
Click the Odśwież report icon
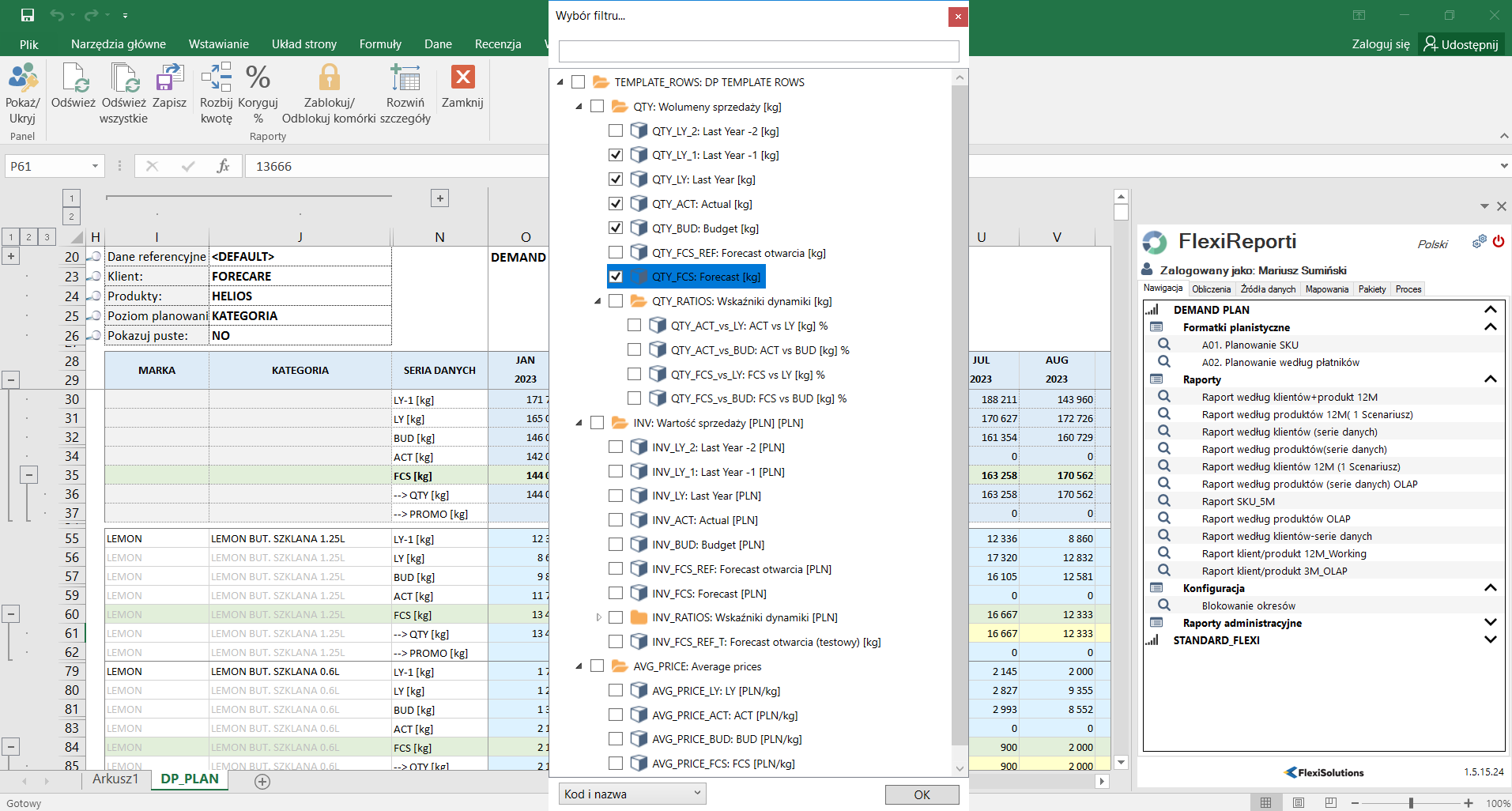click(x=74, y=79)
